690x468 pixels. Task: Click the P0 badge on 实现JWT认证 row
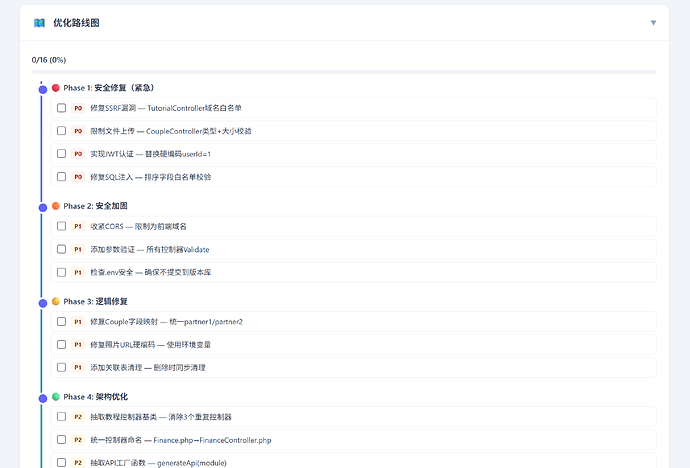(78, 154)
